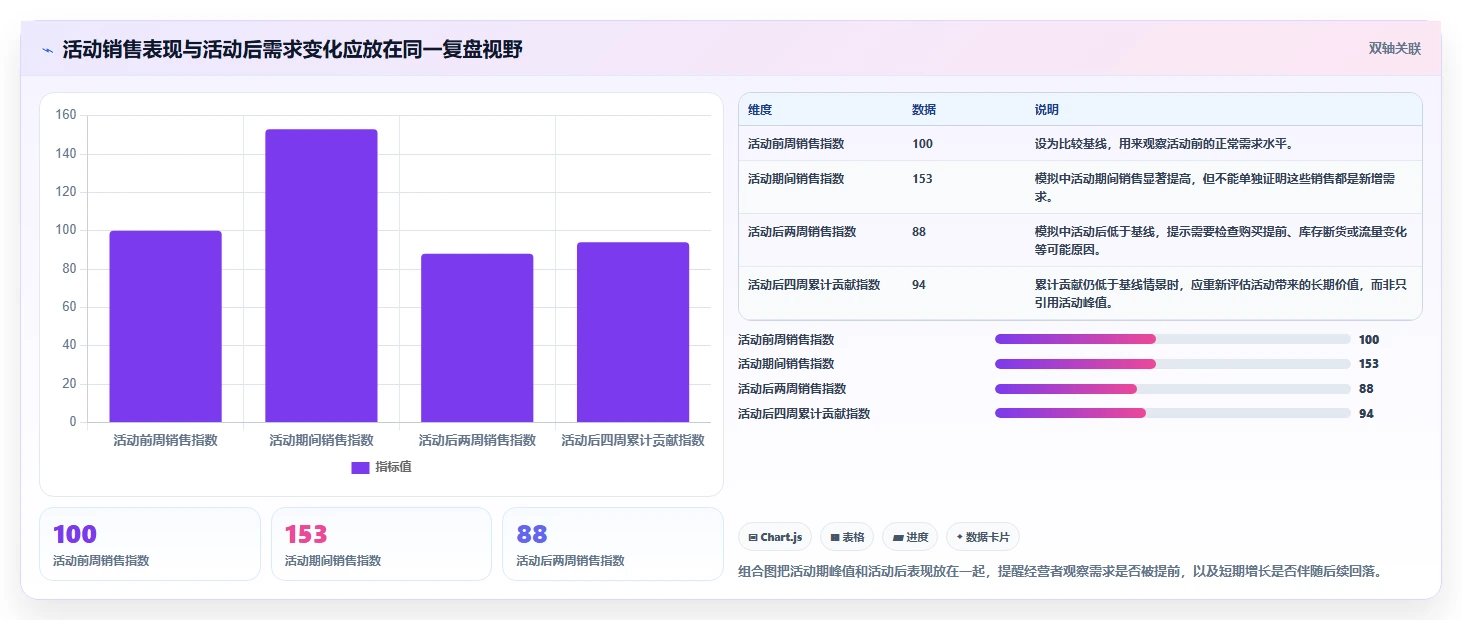The height and width of the screenshot is (620, 1462).
Task: Click the 进度 row value 94
Action: pyautogui.click(x=1366, y=413)
